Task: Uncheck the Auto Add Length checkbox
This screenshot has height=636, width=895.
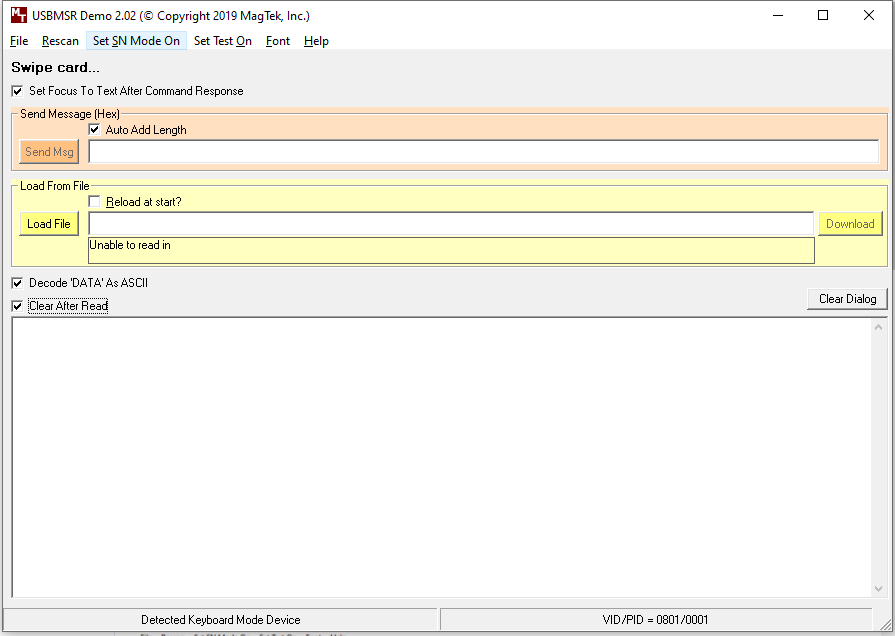Action: [x=94, y=130]
